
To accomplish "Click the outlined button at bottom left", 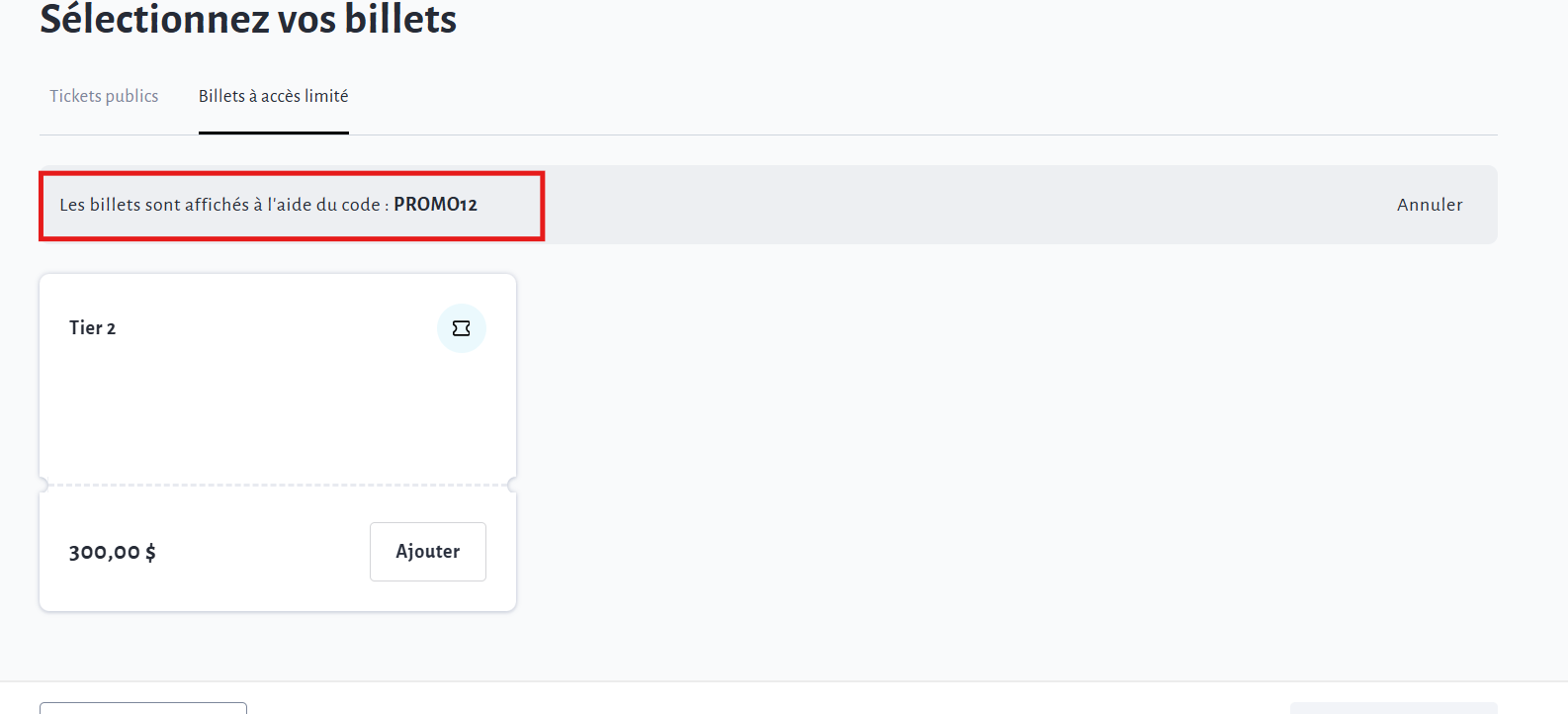I will point(143,708).
